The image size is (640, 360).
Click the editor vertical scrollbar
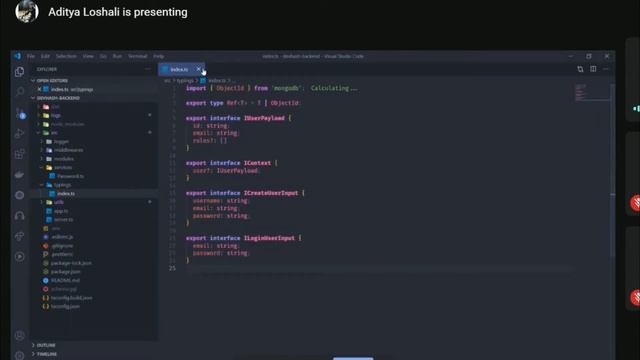pyautogui.click(x=612, y=169)
